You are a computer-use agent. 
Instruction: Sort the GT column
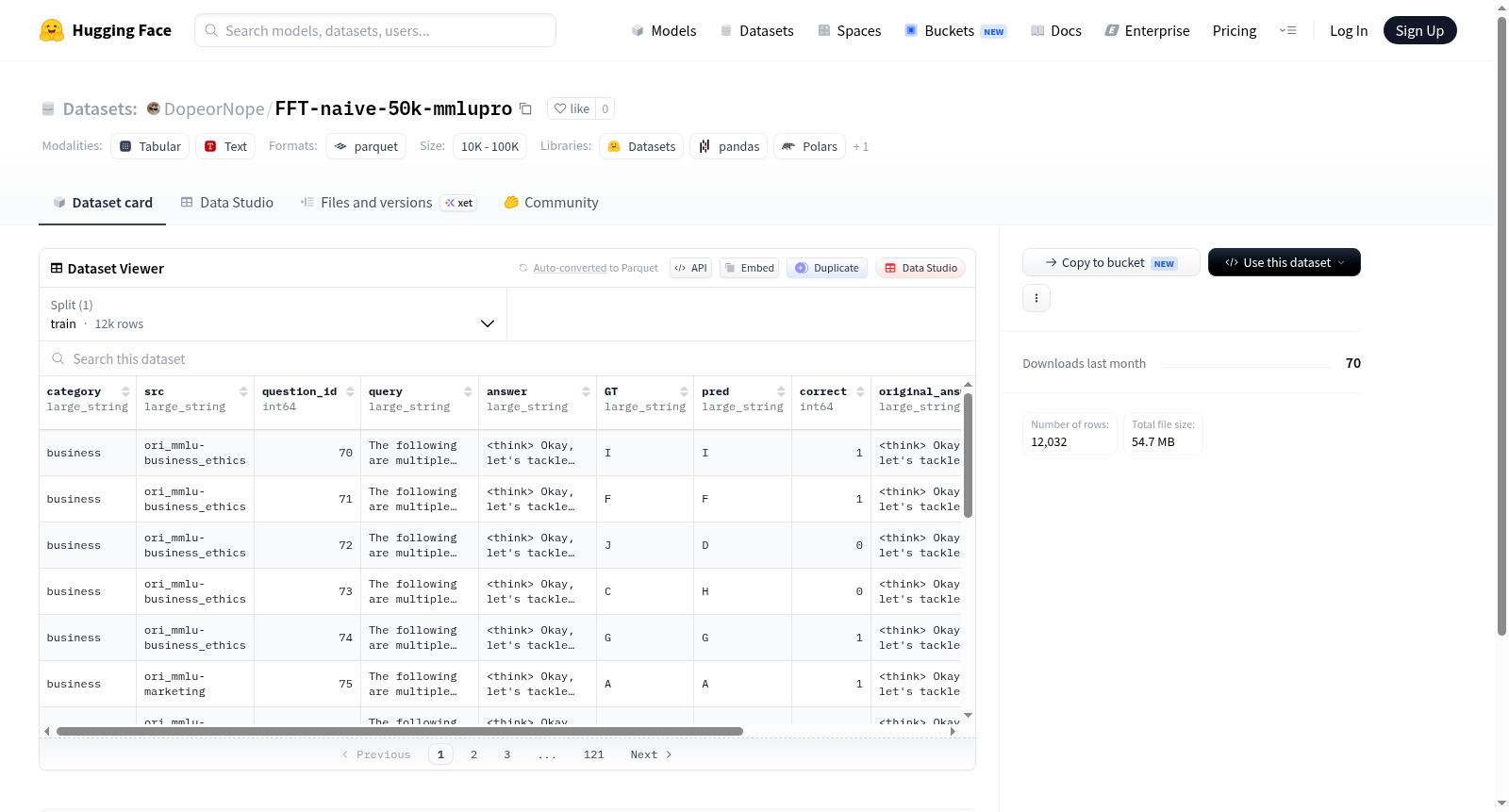[x=684, y=391]
